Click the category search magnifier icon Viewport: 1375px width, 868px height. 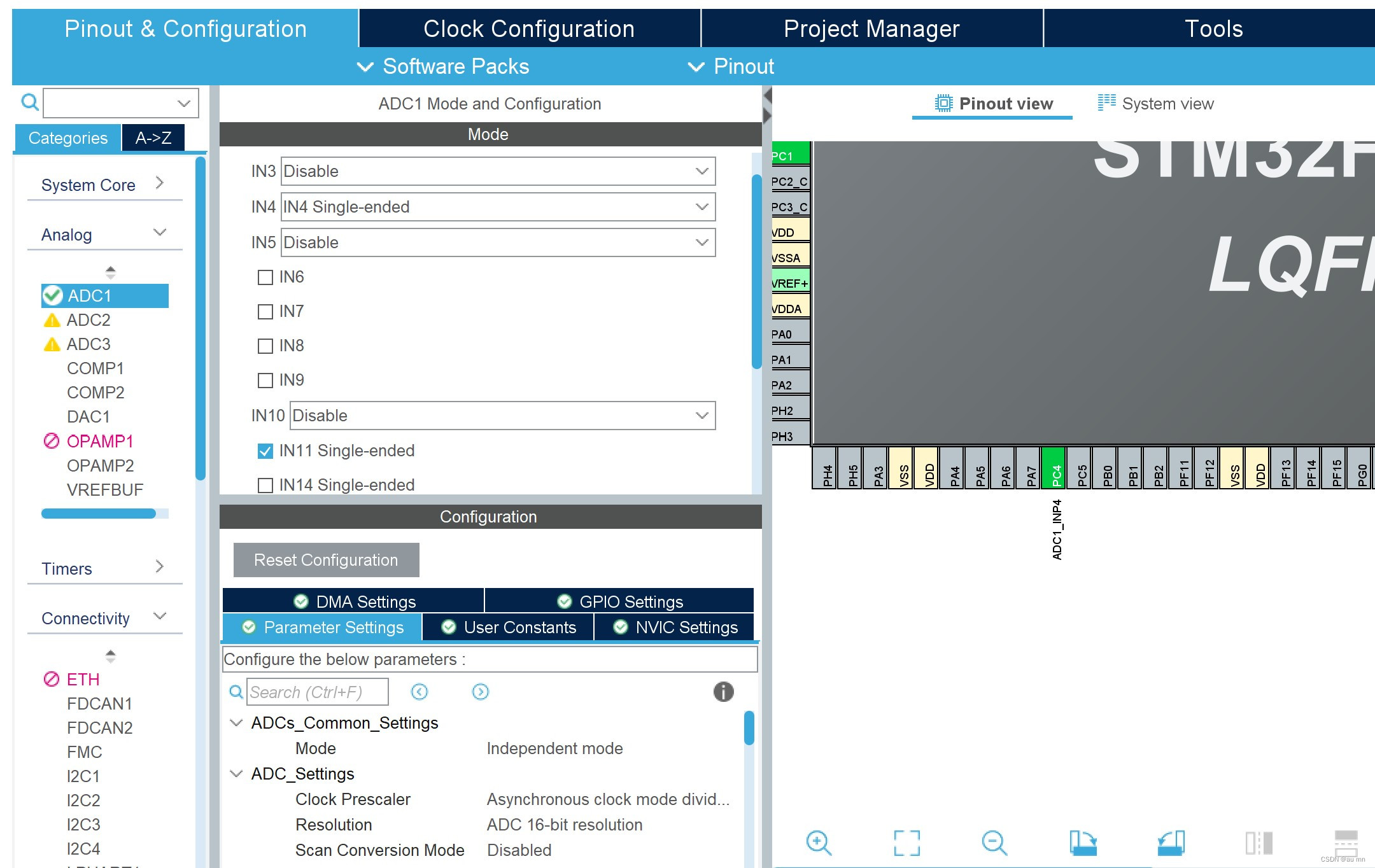point(29,102)
